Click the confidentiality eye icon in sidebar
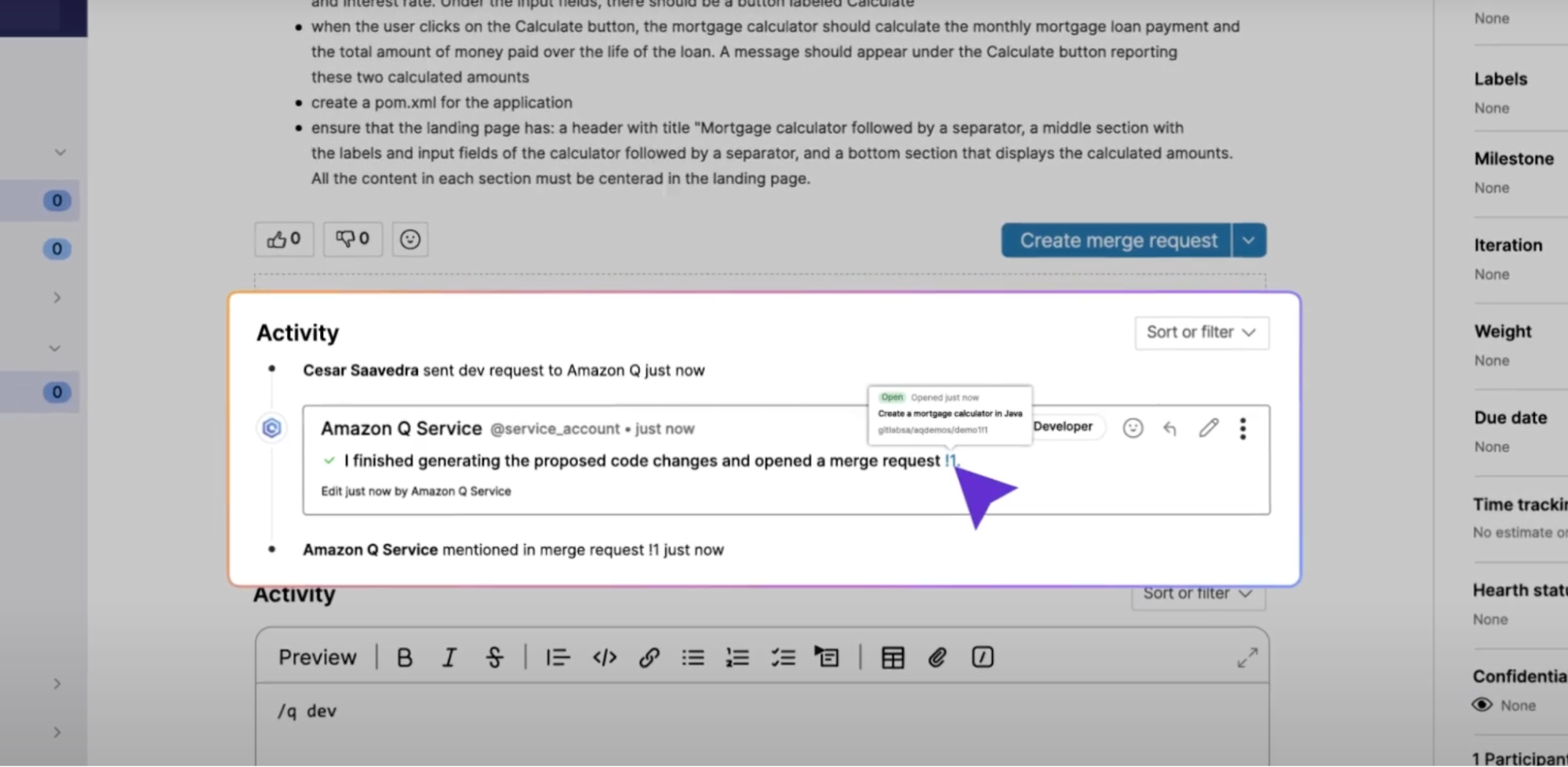This screenshot has height=767, width=1568. click(1482, 704)
